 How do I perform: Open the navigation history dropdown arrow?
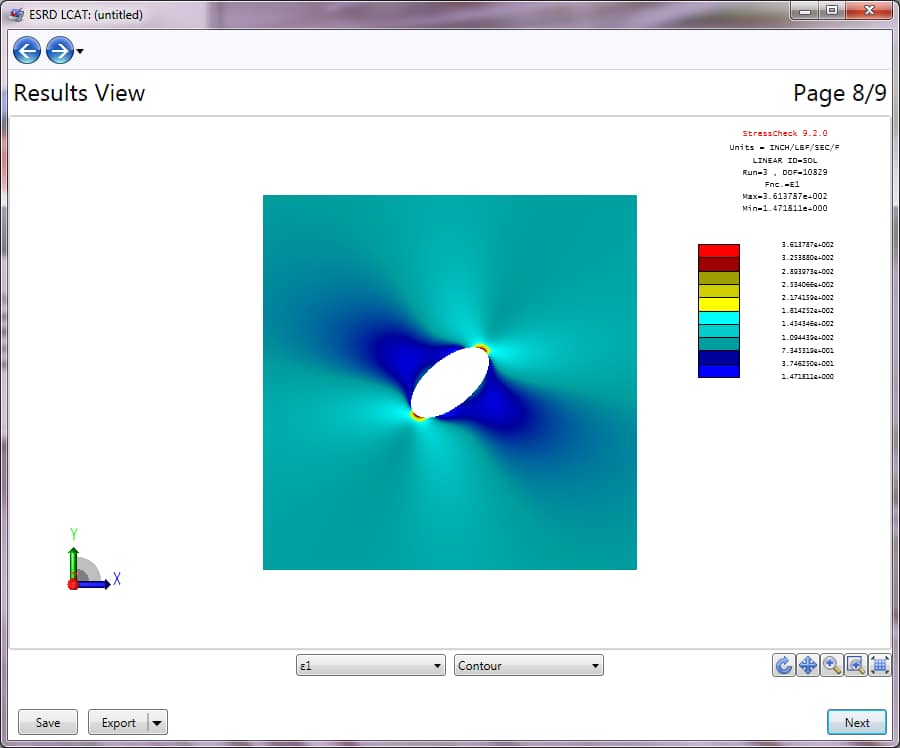tap(80, 51)
